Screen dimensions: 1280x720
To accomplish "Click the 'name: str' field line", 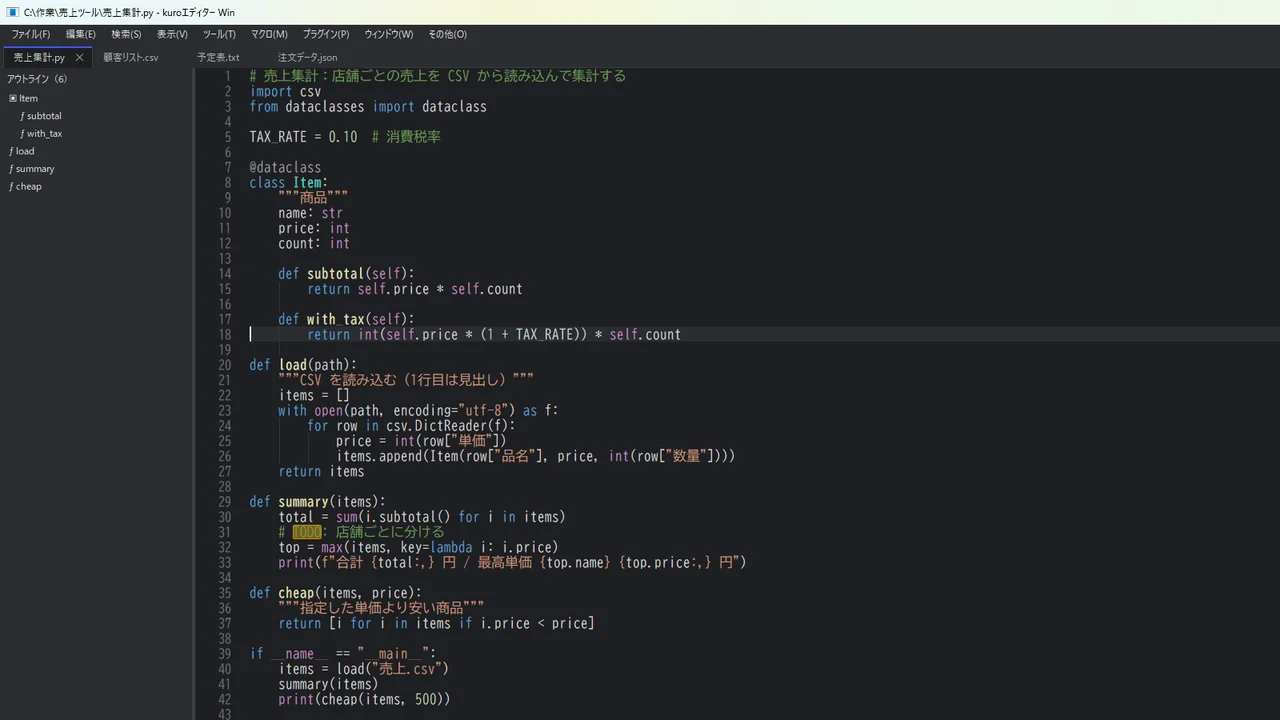I will click(311, 213).
